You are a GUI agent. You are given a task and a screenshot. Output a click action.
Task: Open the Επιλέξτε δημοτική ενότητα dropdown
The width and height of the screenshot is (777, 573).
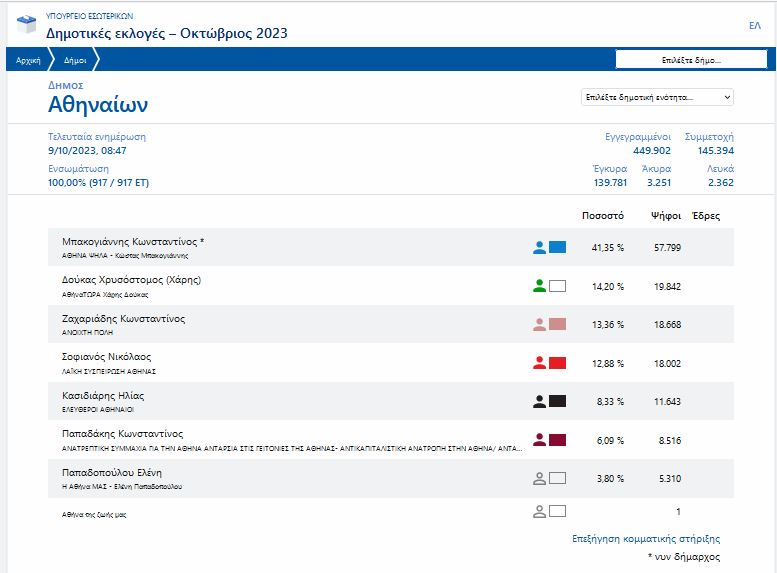pos(657,97)
